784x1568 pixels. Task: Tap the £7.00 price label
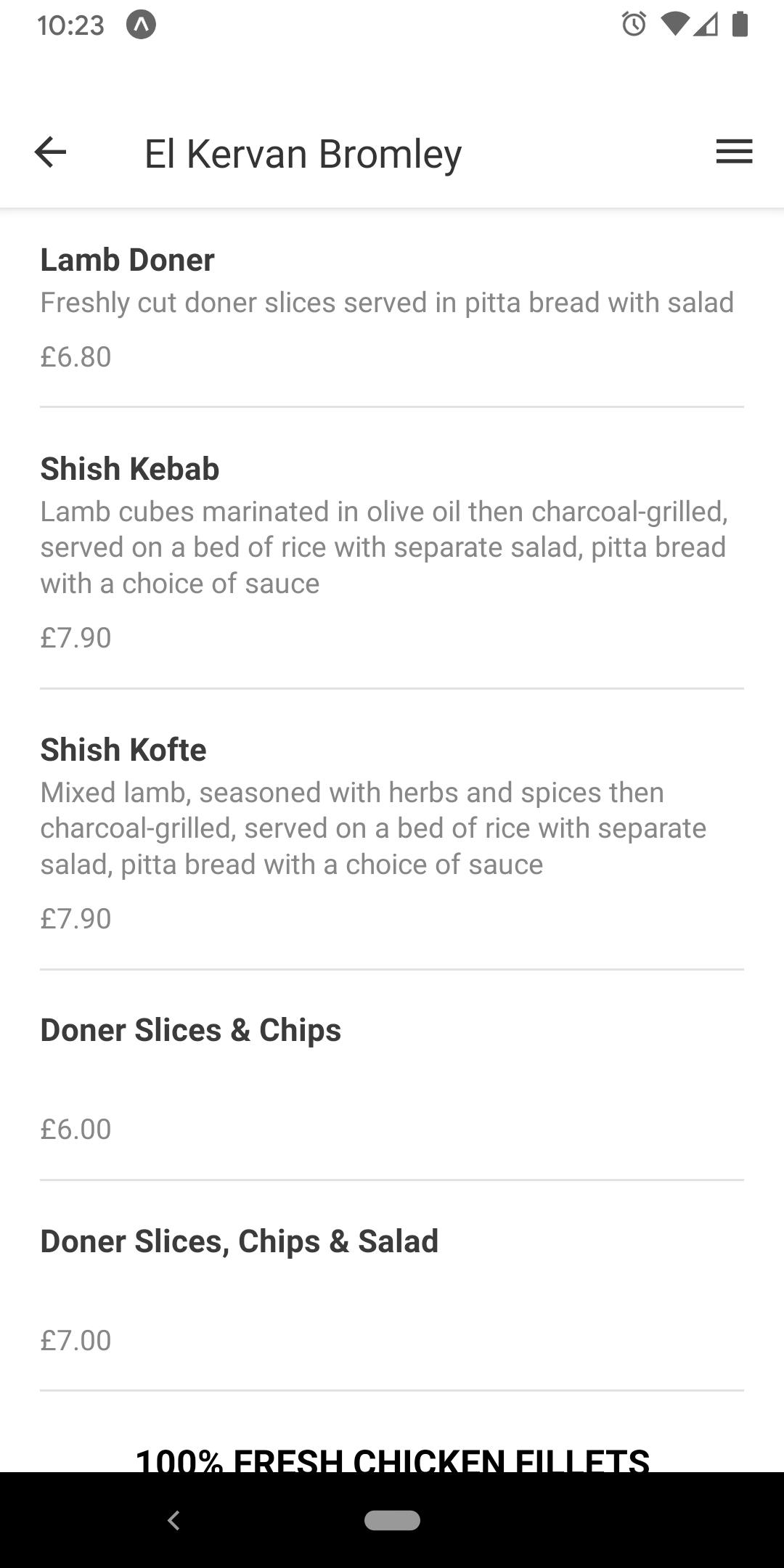[75, 1340]
